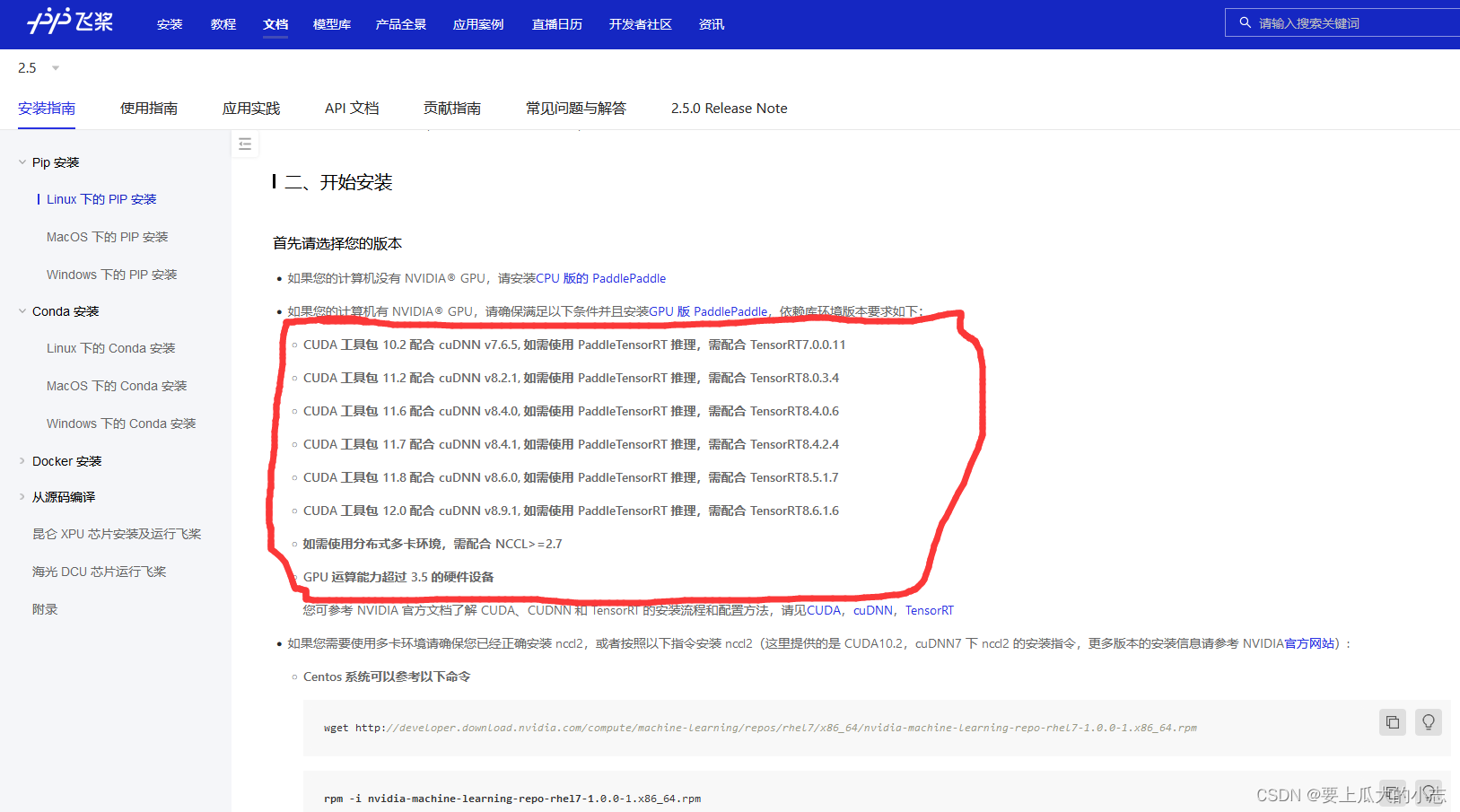Screen dimensions: 1460x812
Task: Open the CUDA reference link
Action: click(824, 610)
